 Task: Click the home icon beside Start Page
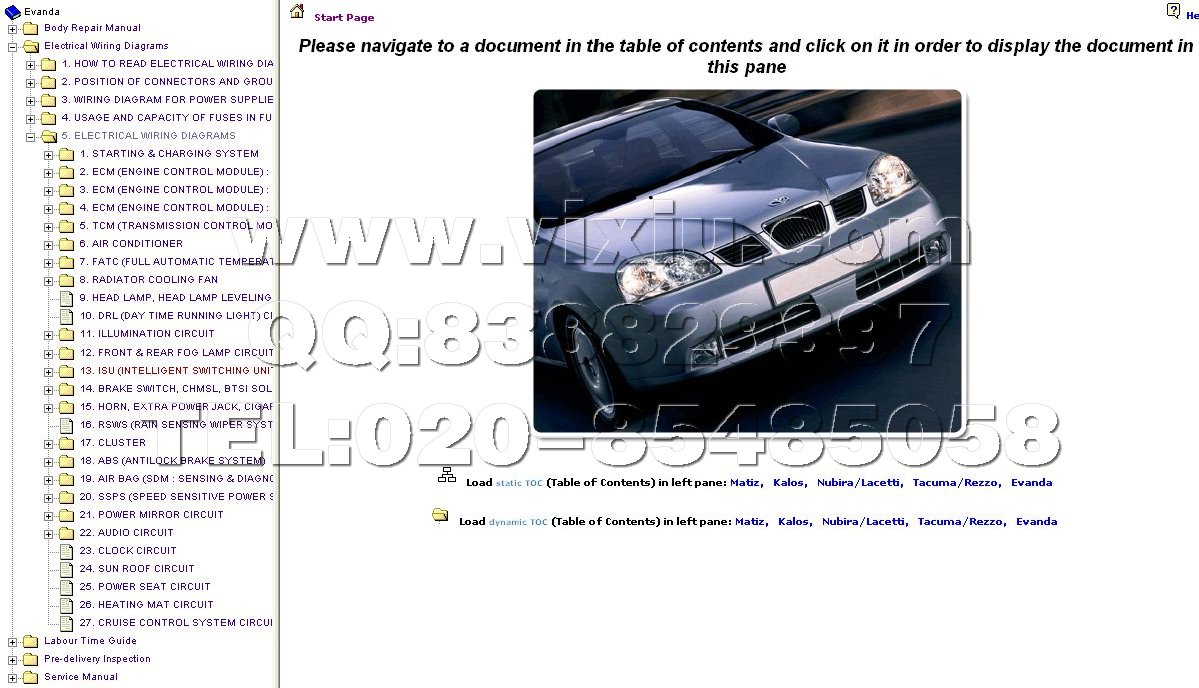tap(297, 12)
